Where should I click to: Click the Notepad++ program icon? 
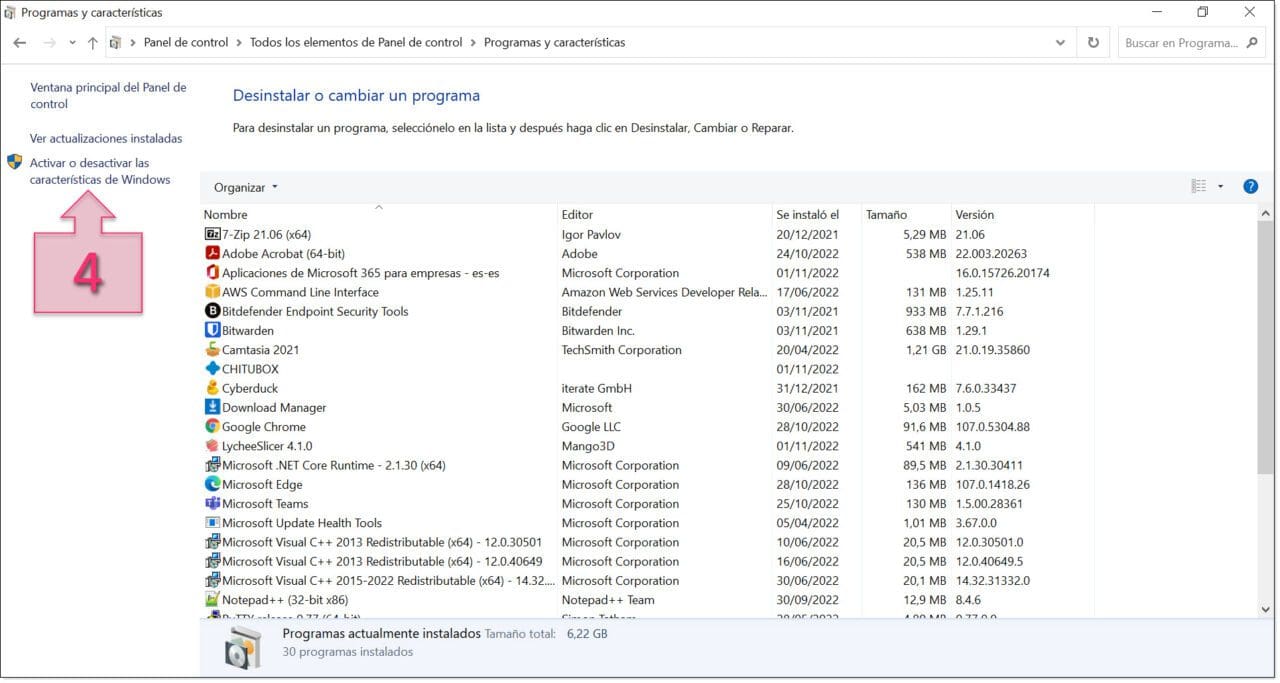[x=212, y=600]
